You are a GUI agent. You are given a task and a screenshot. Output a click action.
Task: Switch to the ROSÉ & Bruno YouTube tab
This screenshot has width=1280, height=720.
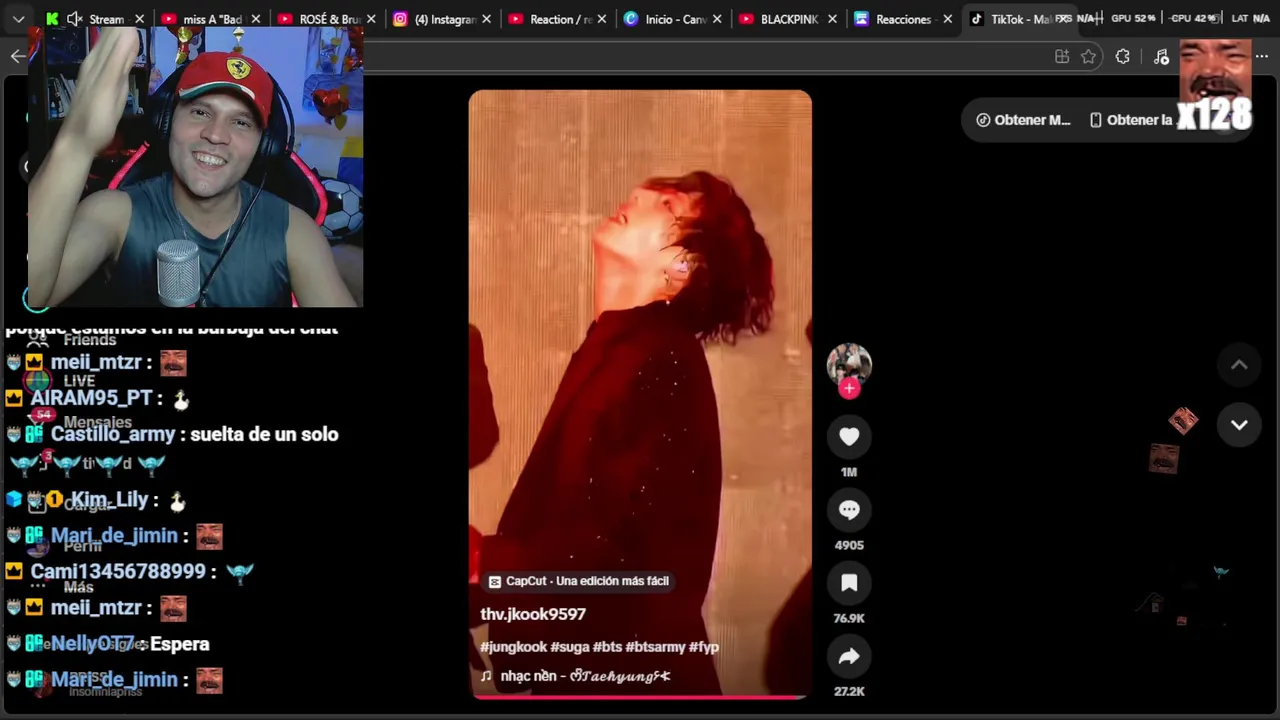tap(325, 19)
